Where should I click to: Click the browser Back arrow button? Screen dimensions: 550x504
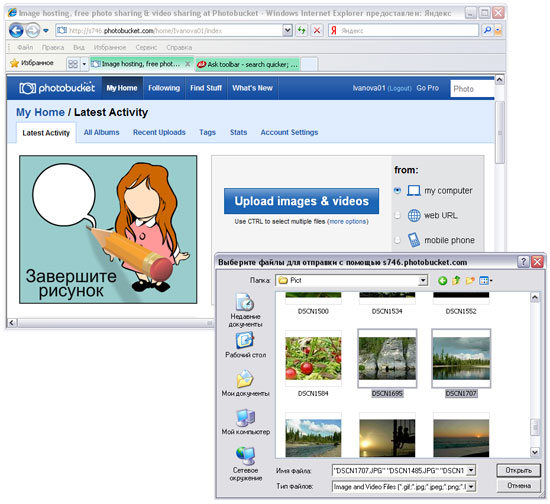(x=16, y=31)
